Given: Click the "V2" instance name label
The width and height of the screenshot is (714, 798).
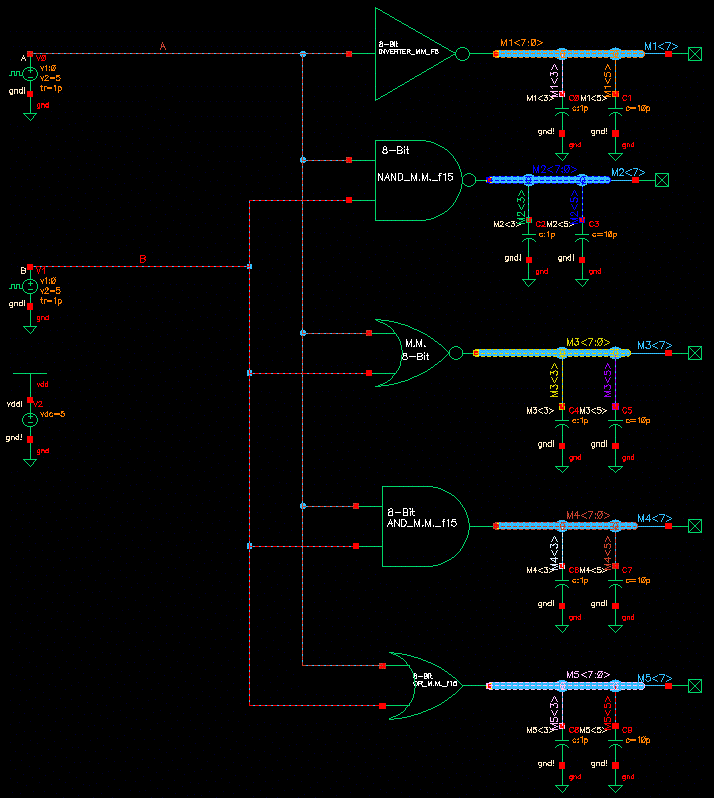Looking at the screenshot, I should (x=38, y=404).
